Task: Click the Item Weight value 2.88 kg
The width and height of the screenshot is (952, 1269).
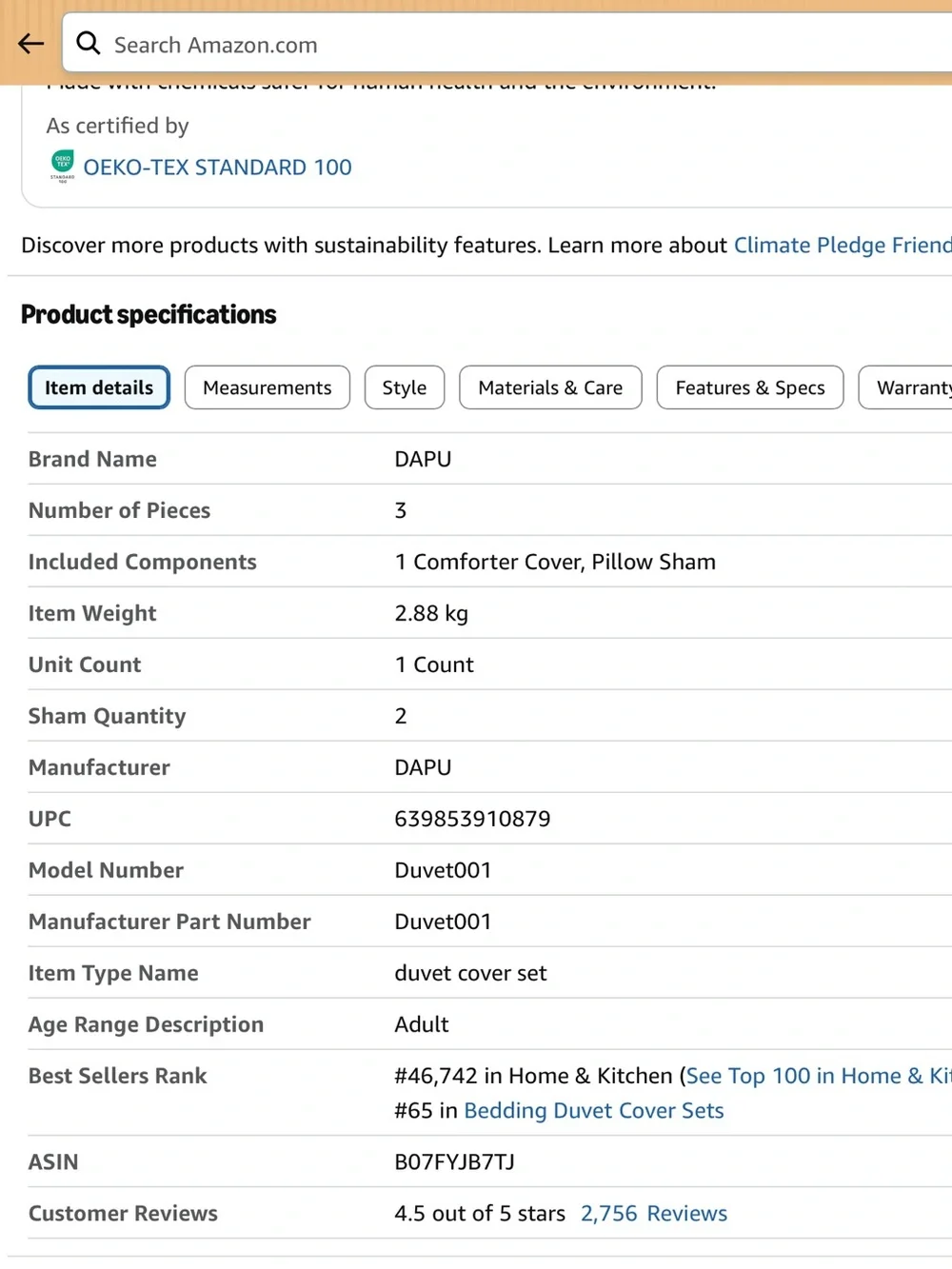Action: 431,614
